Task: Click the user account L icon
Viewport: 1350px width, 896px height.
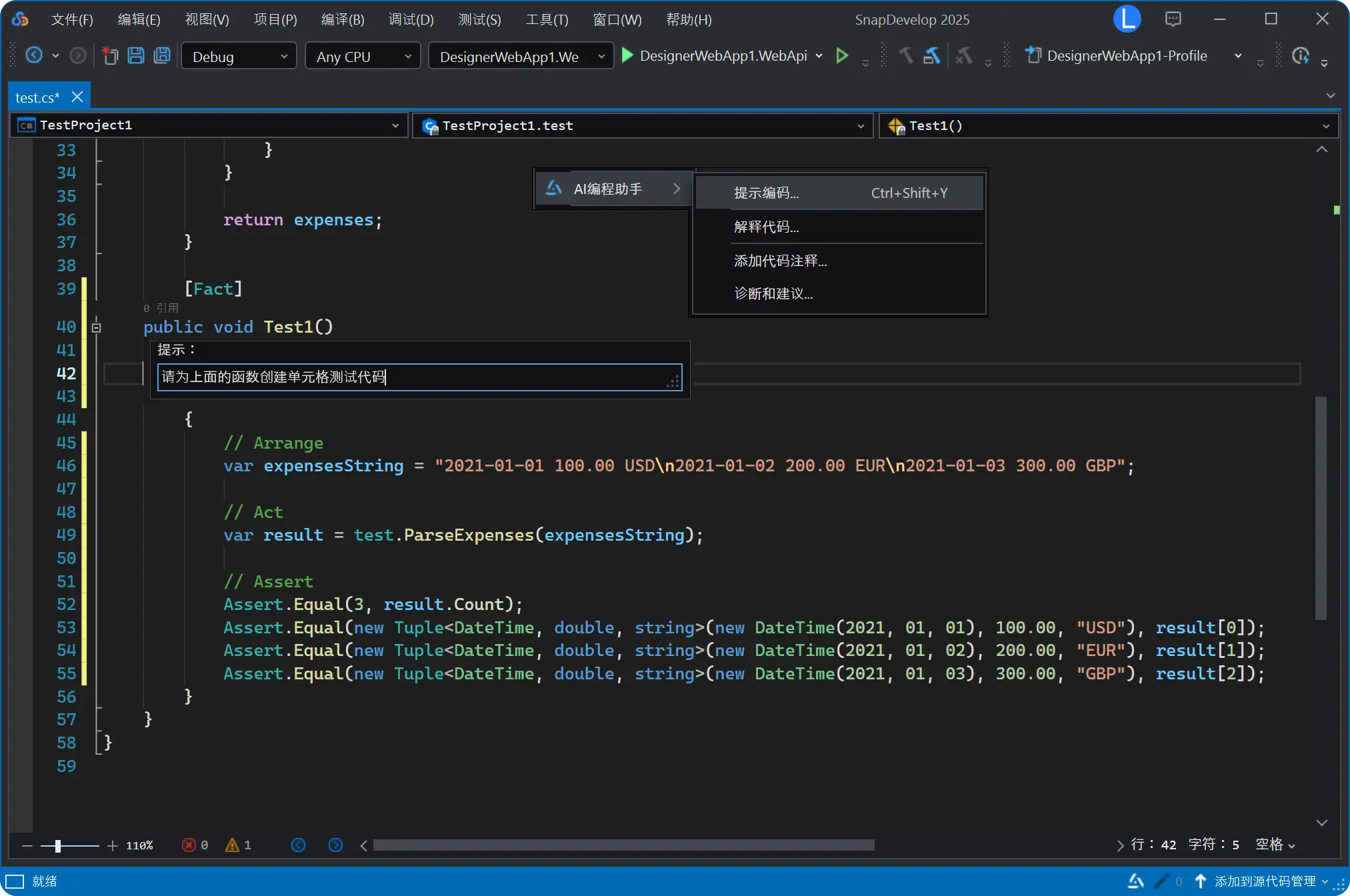Action: [x=1127, y=19]
